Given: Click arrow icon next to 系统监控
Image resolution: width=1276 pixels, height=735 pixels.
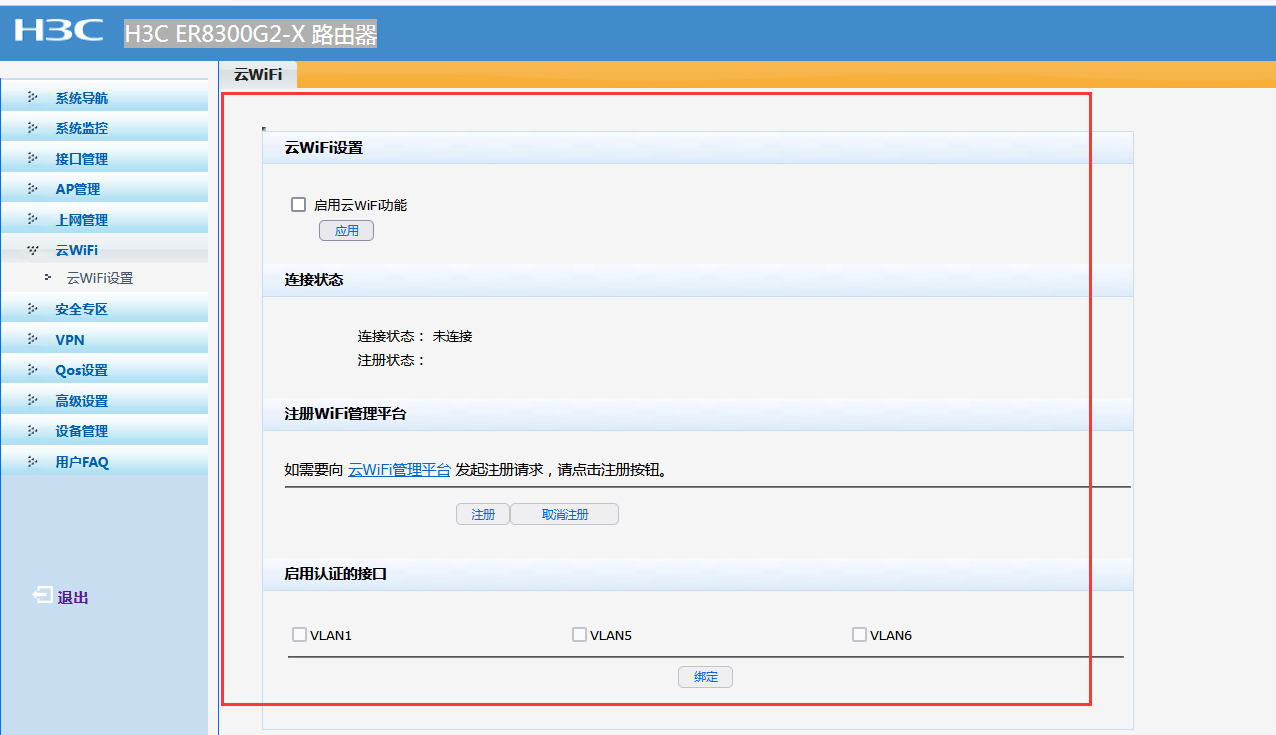Looking at the screenshot, I should (x=33, y=128).
